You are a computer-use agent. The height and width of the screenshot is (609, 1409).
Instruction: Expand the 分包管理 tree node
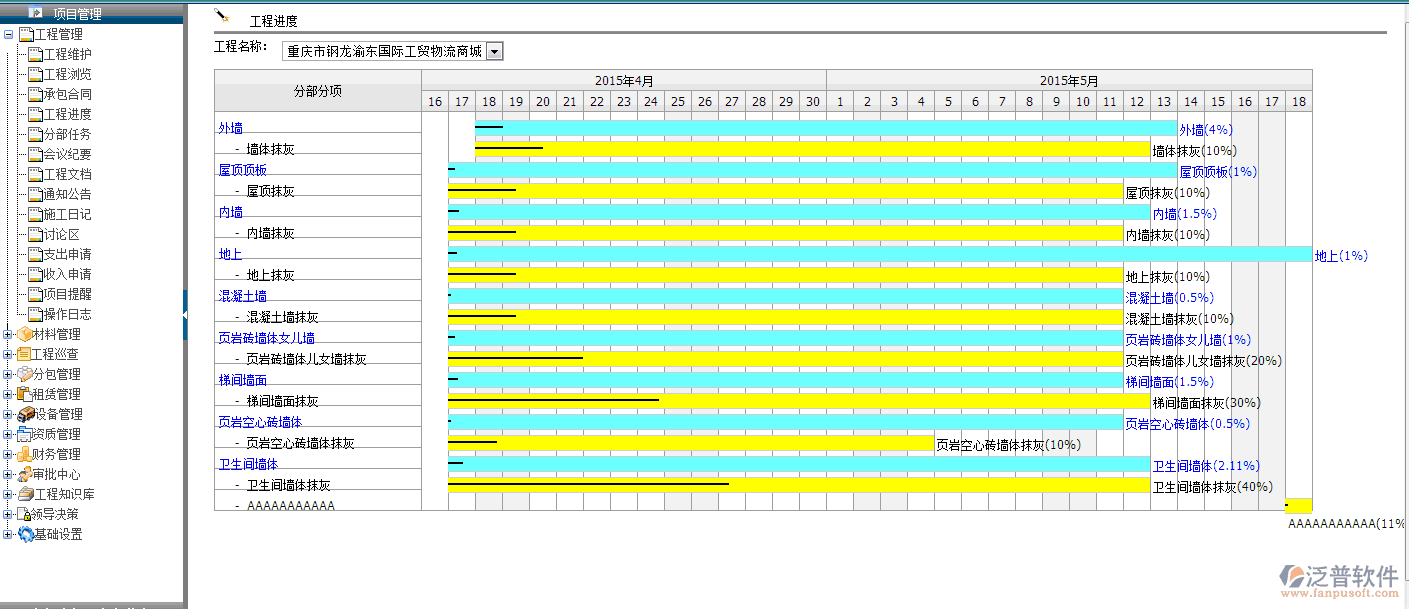8,374
